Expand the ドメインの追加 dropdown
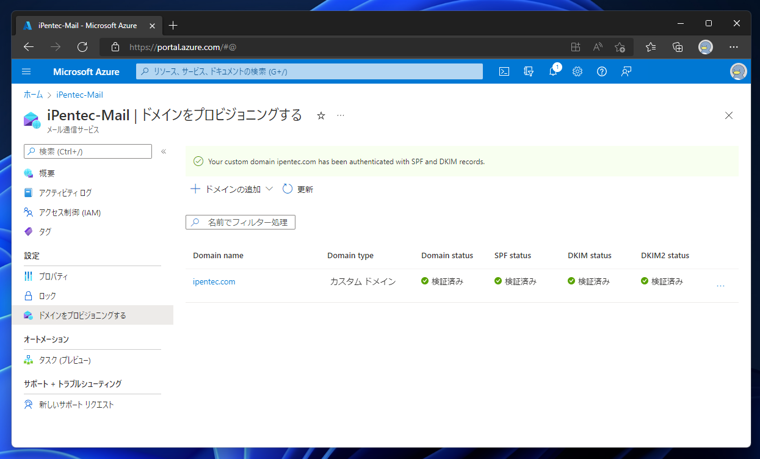This screenshot has width=760, height=459. click(232, 189)
